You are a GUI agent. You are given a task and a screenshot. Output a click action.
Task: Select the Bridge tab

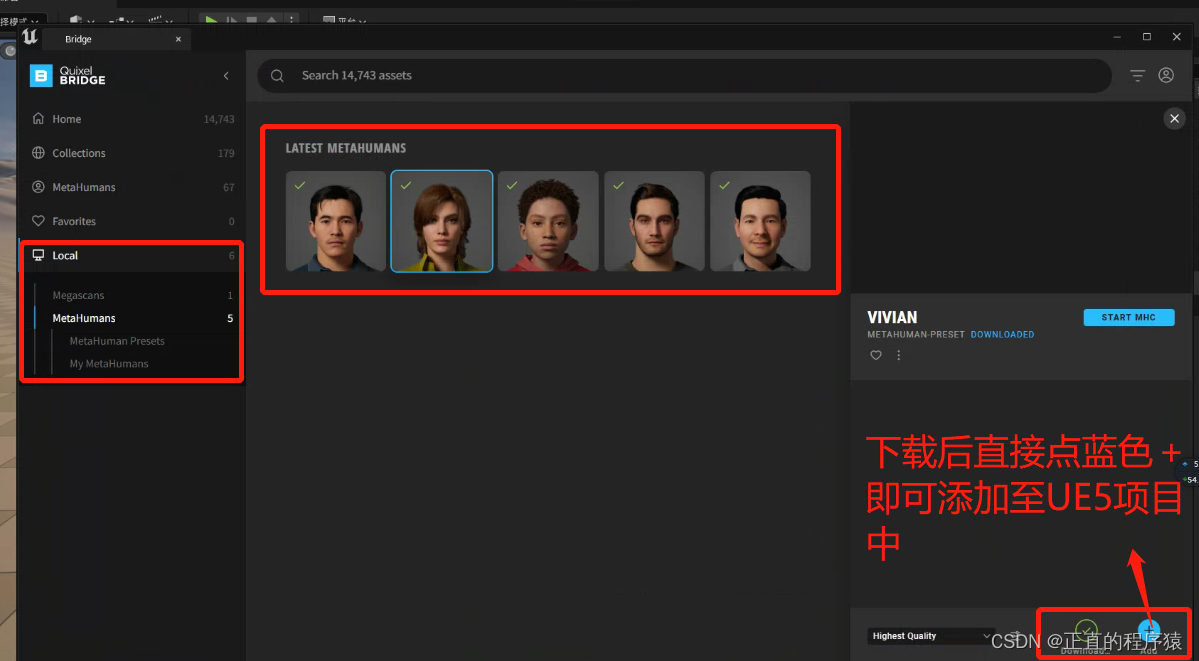116,39
